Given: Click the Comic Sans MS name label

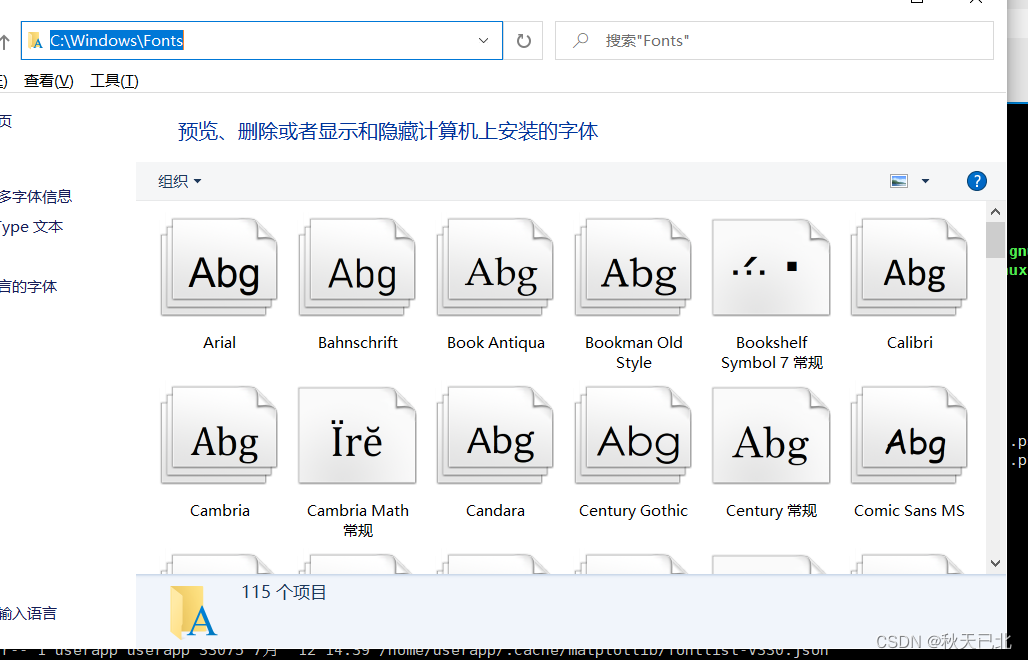Looking at the screenshot, I should pos(909,511).
